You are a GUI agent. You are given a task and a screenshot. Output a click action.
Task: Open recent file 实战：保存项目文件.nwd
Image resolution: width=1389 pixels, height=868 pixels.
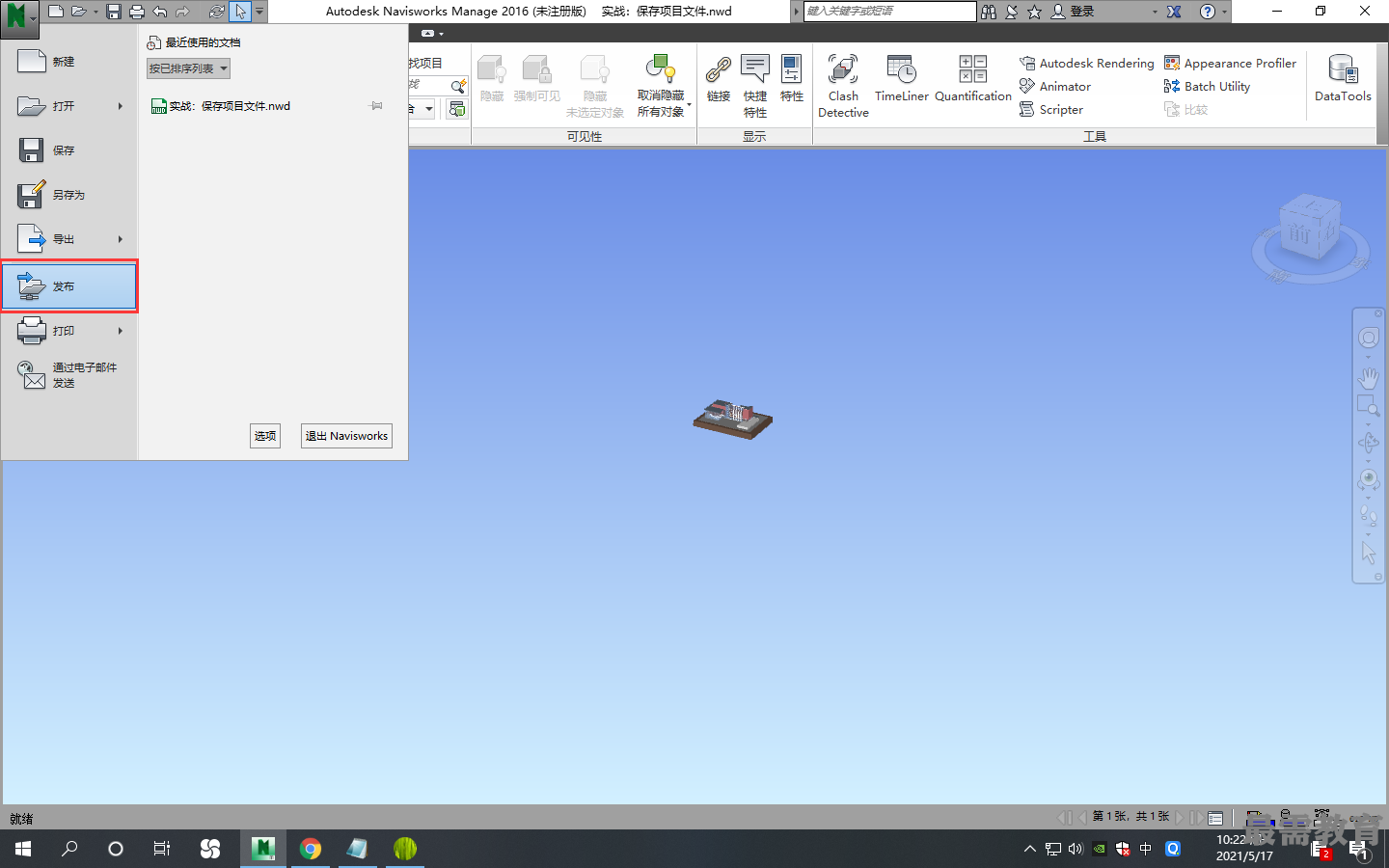pyautogui.click(x=220, y=106)
